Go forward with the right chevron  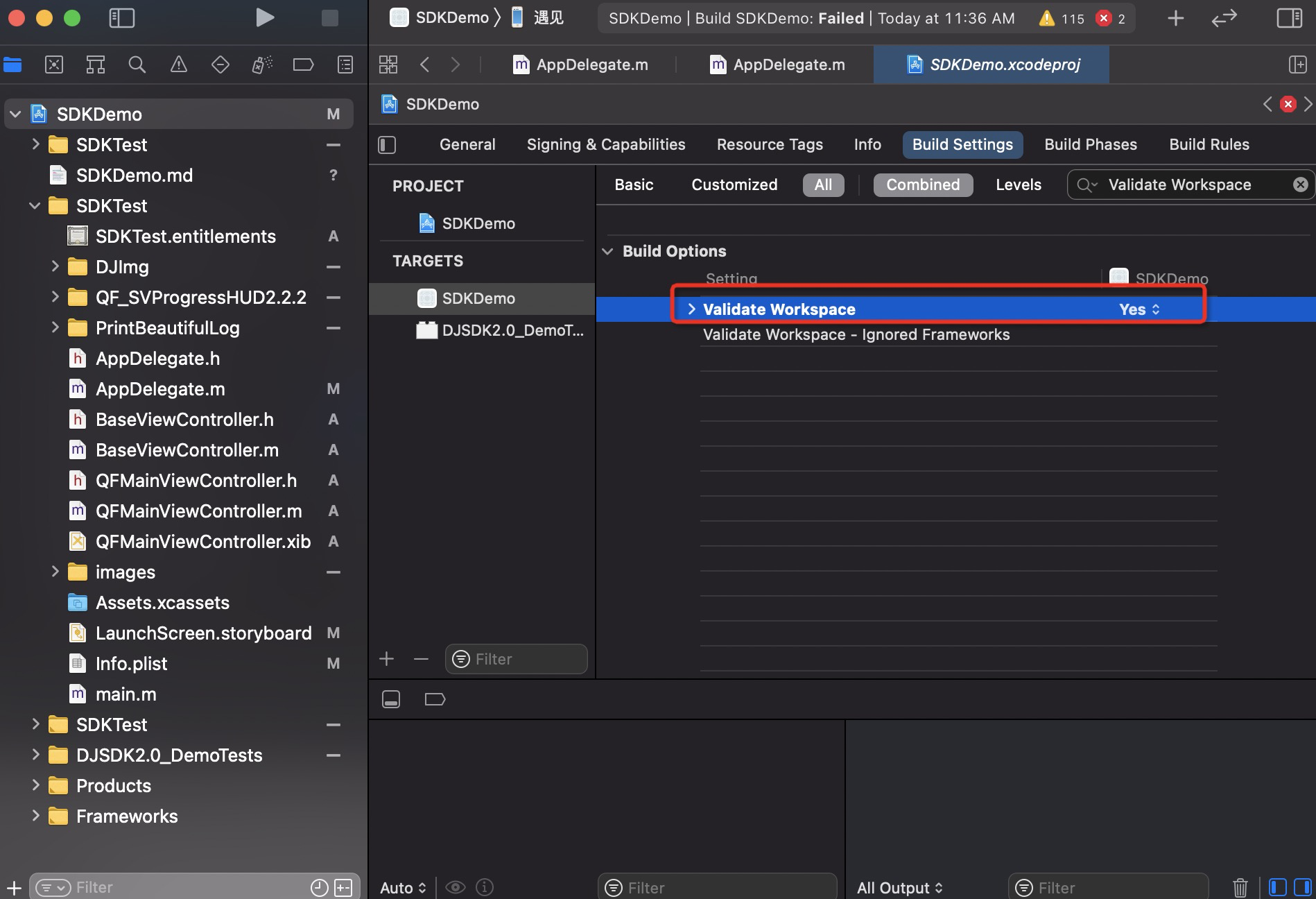[x=456, y=65]
